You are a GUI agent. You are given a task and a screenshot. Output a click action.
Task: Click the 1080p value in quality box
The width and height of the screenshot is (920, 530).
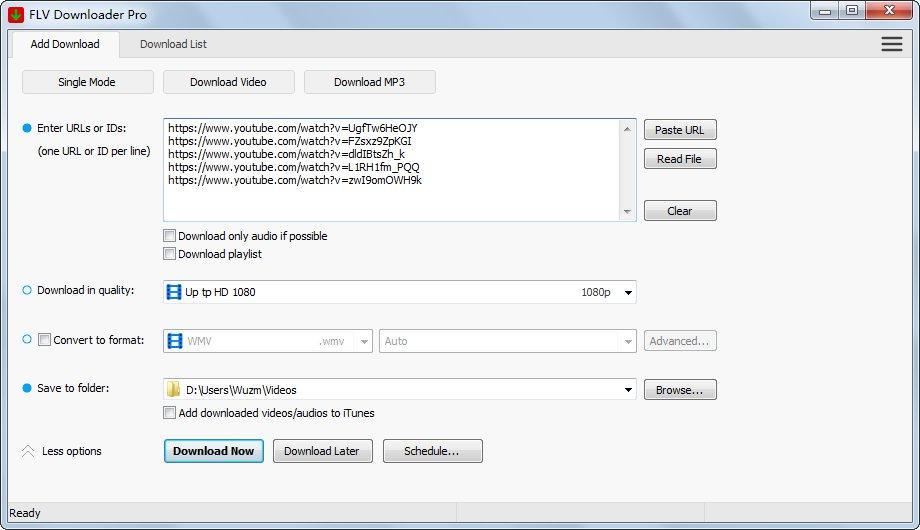596,292
